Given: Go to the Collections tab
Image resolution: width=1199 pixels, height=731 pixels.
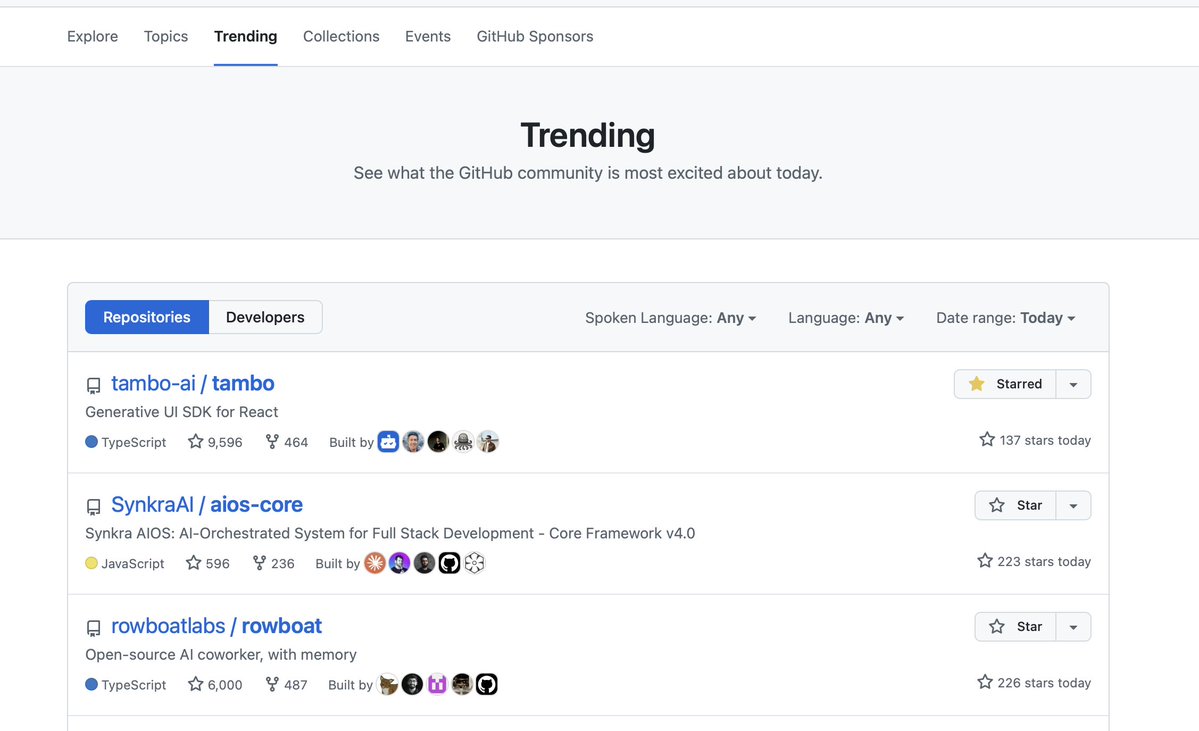Looking at the screenshot, I should 341,36.
